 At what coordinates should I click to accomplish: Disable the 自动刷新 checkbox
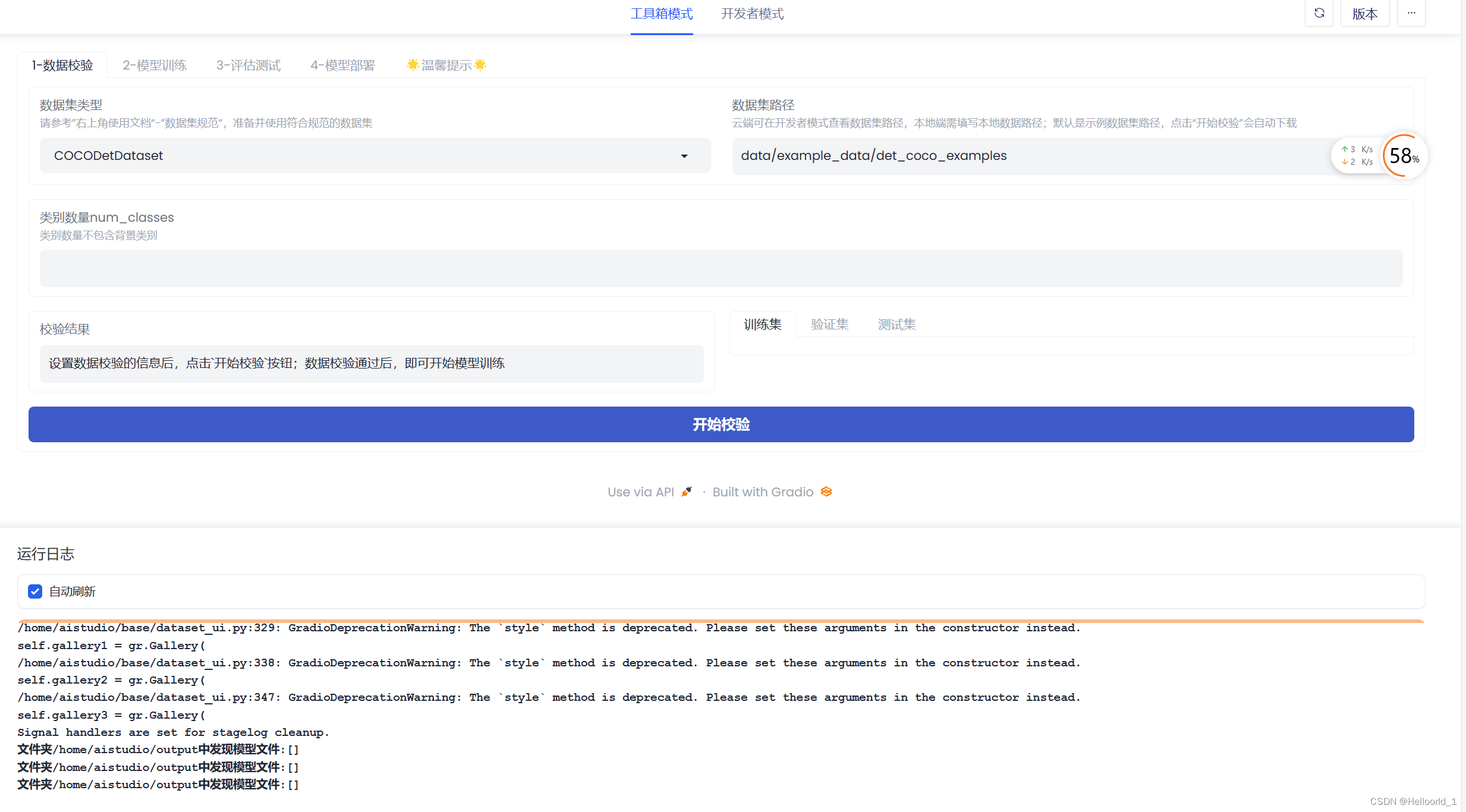pos(35,591)
